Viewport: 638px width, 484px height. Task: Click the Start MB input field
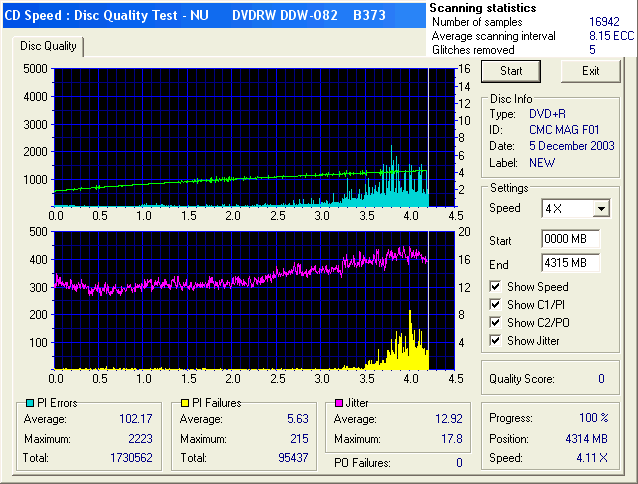[570, 240]
